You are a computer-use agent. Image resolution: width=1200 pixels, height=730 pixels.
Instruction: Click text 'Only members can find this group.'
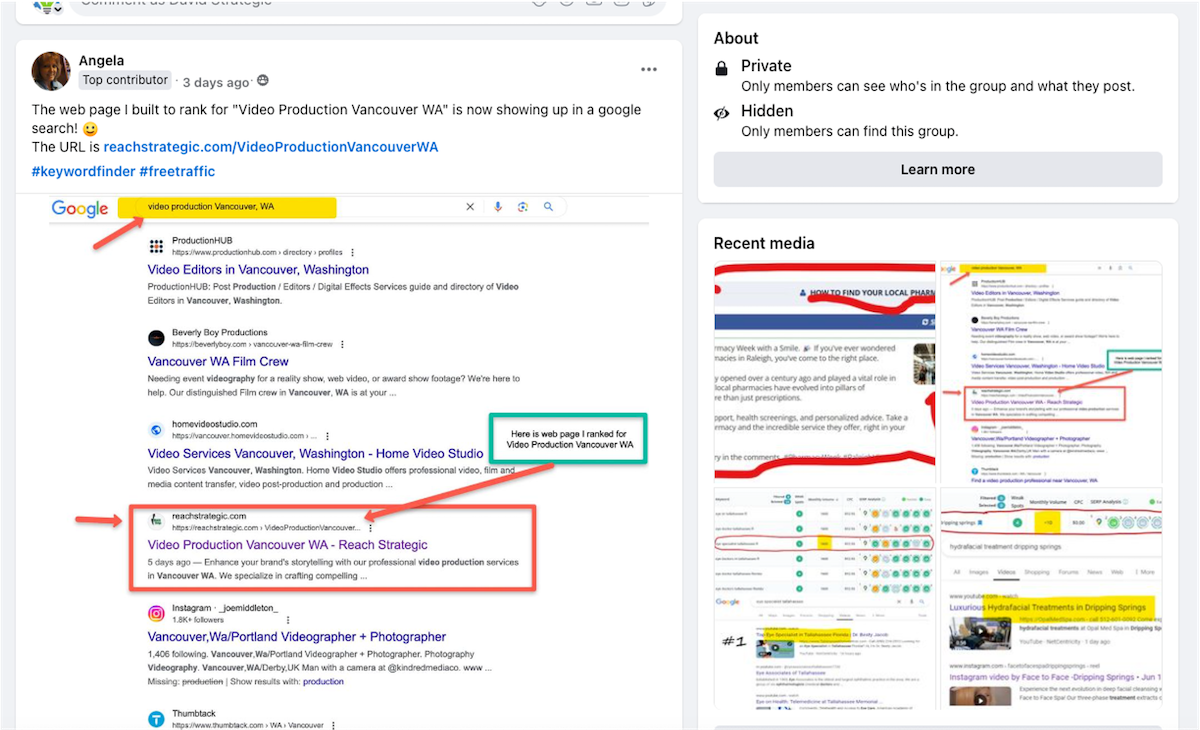849,131
